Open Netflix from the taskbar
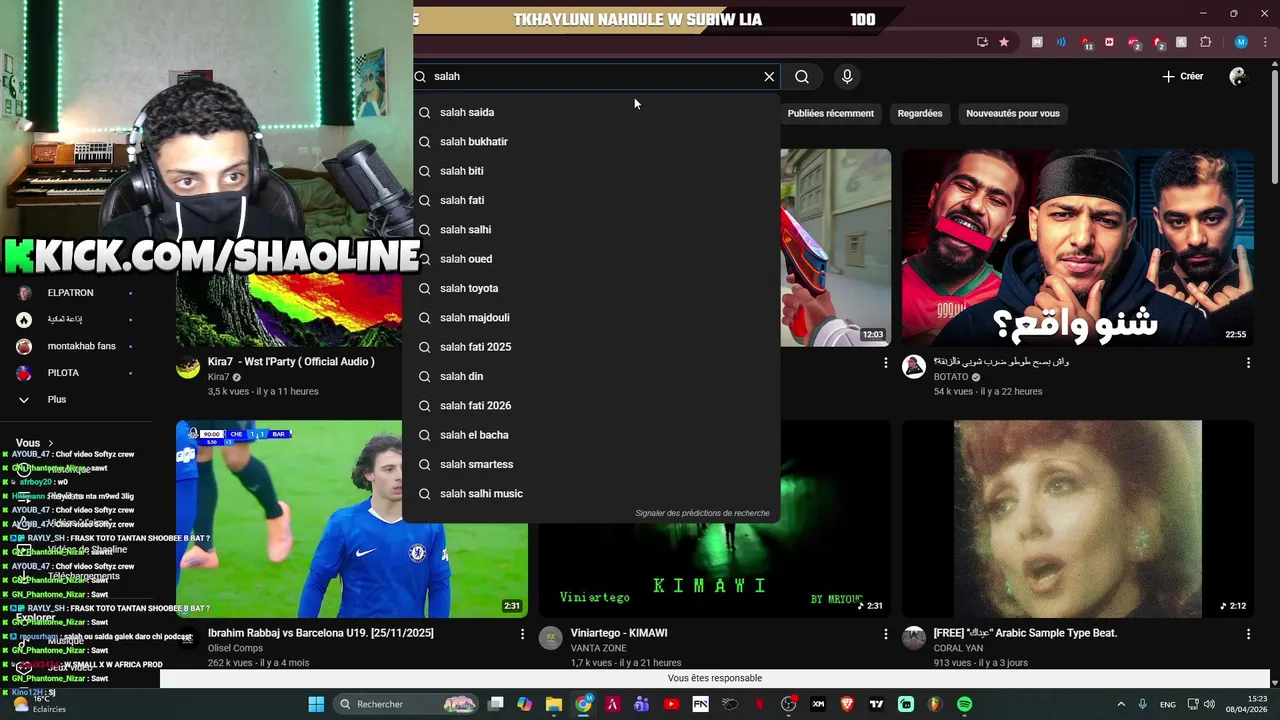The image size is (1280, 720). [760, 704]
